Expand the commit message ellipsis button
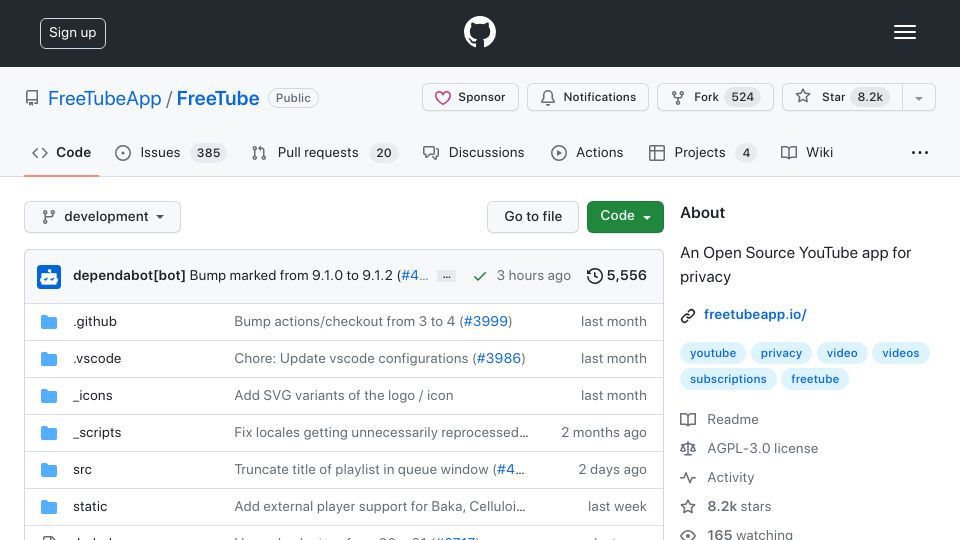 [446, 276]
